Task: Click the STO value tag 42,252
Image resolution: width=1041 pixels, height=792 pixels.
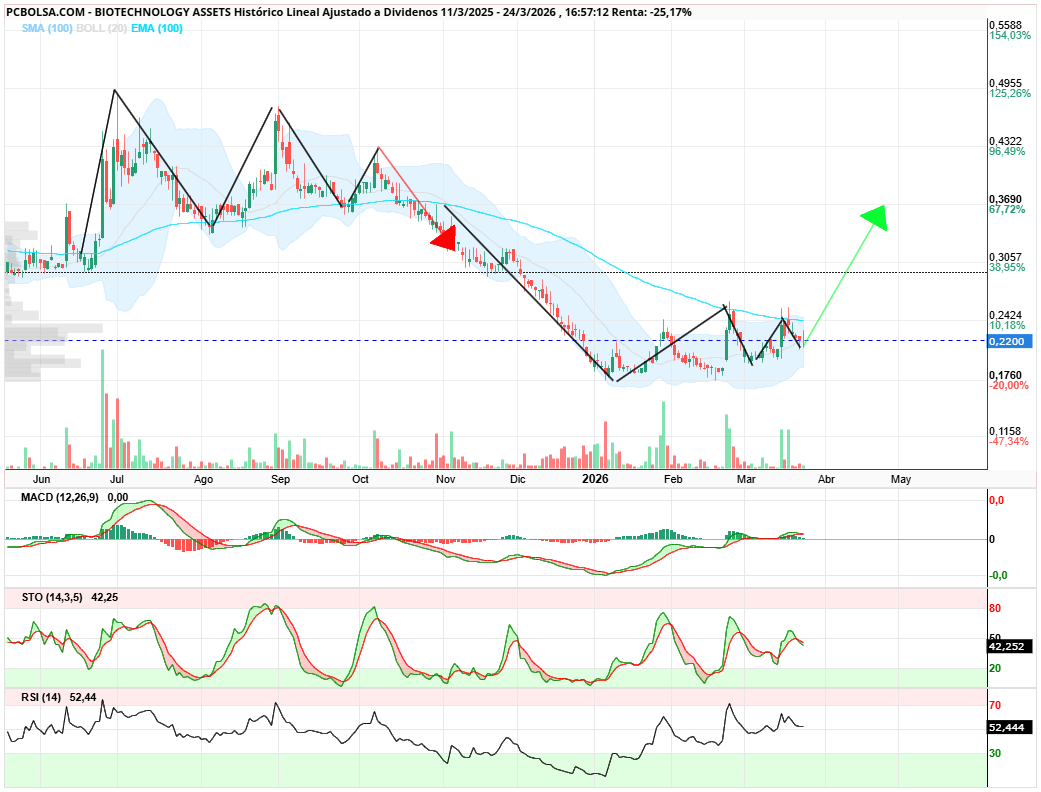Action: 1008,646
